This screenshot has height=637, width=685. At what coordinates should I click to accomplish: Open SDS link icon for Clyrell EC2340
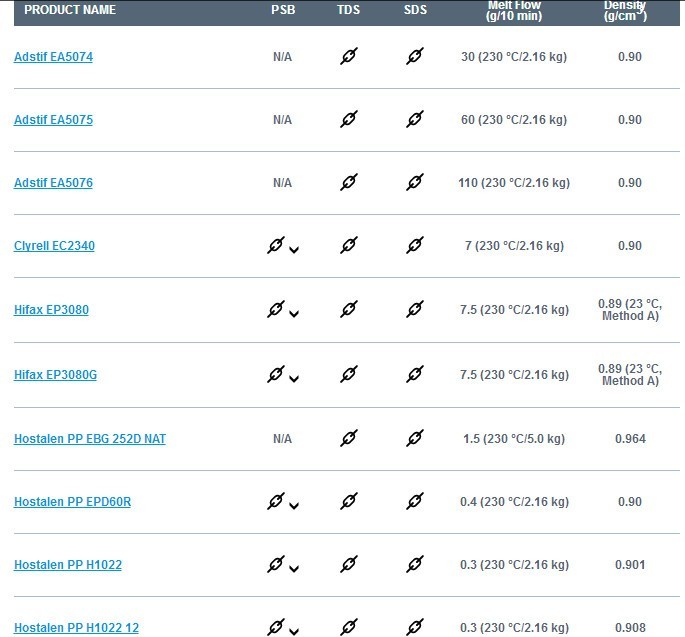point(415,246)
